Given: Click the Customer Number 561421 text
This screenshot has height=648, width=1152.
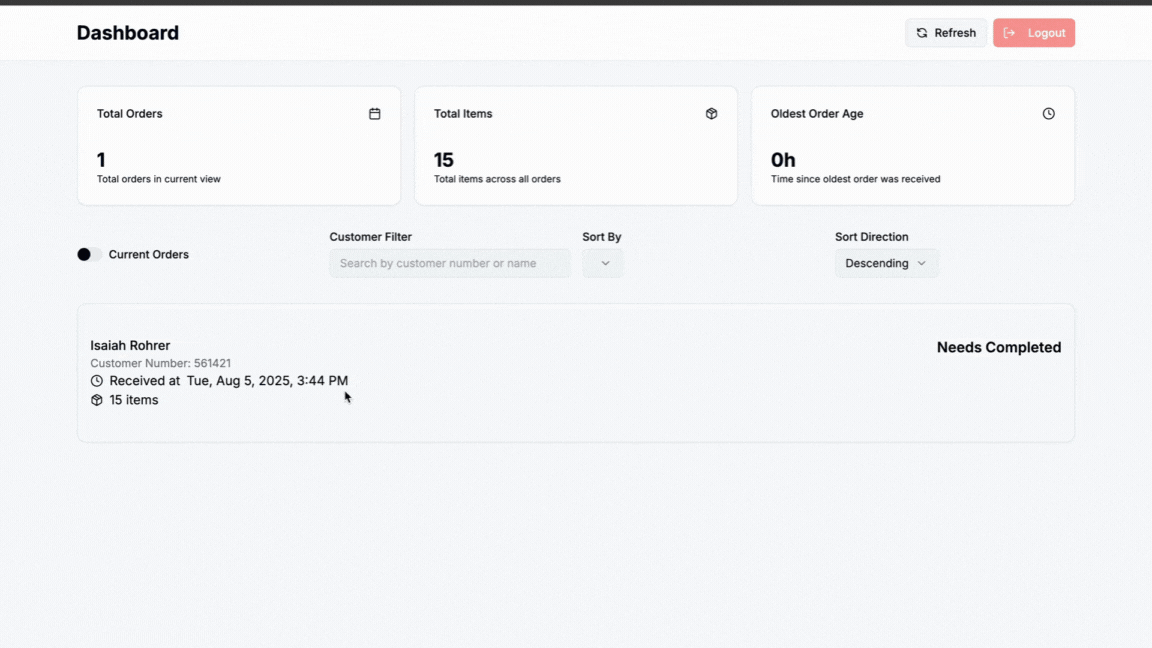Looking at the screenshot, I should tap(161, 363).
